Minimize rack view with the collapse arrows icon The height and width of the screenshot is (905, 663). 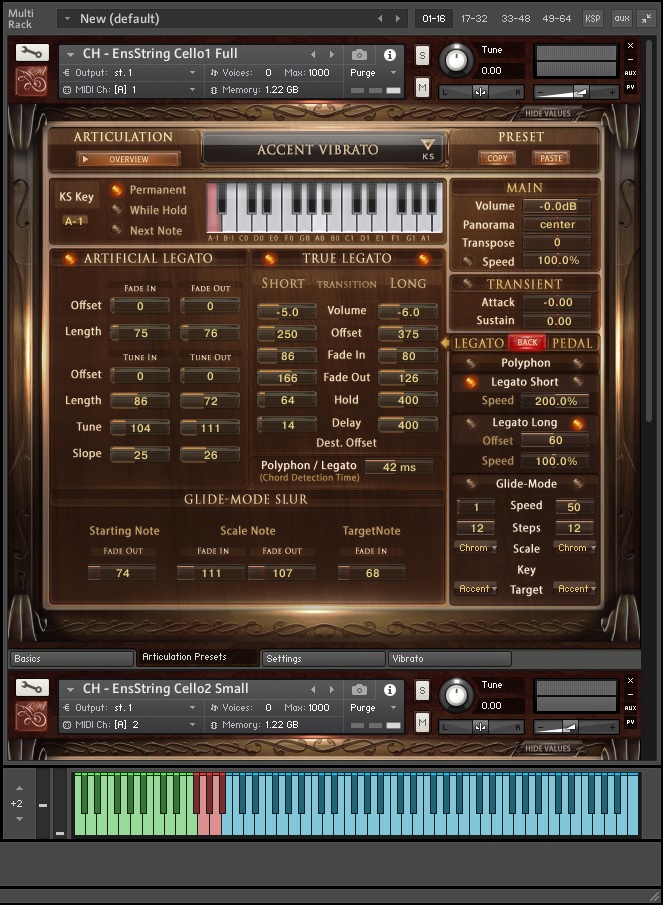point(646,18)
